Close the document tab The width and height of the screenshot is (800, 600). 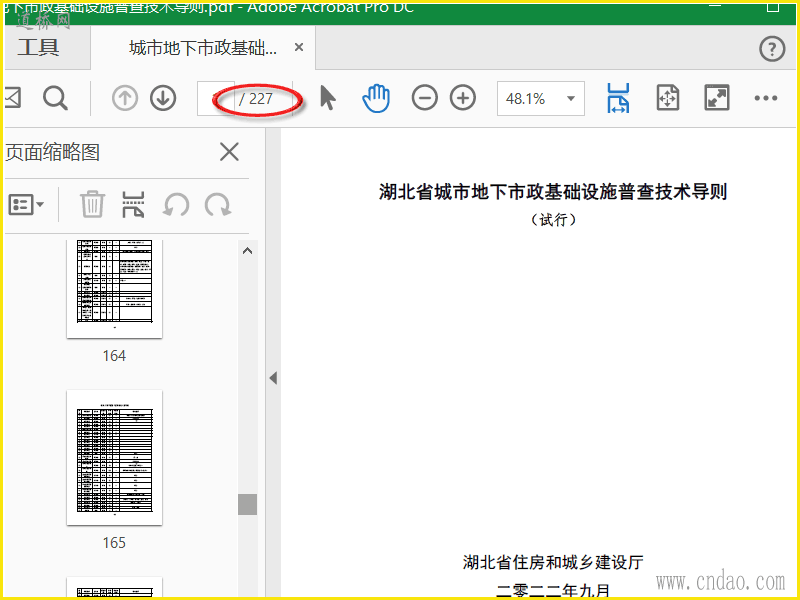pyautogui.click(x=299, y=47)
